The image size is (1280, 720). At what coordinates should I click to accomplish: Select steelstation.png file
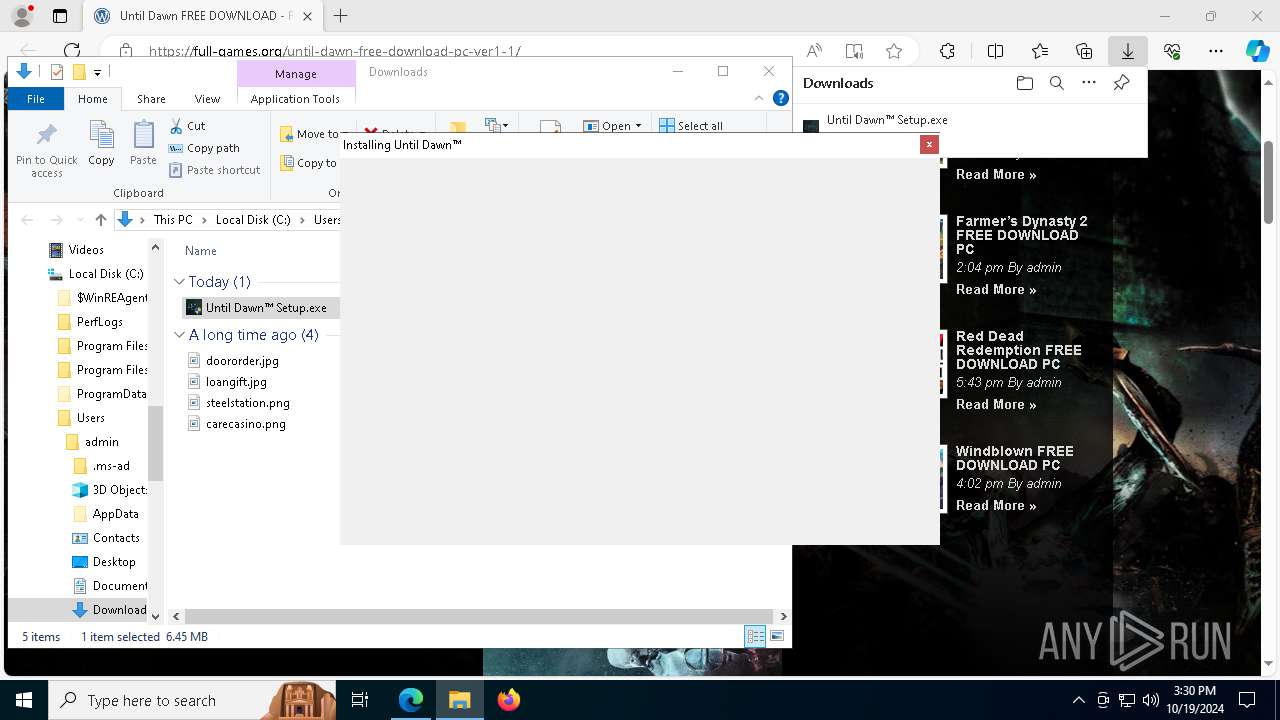coord(247,403)
